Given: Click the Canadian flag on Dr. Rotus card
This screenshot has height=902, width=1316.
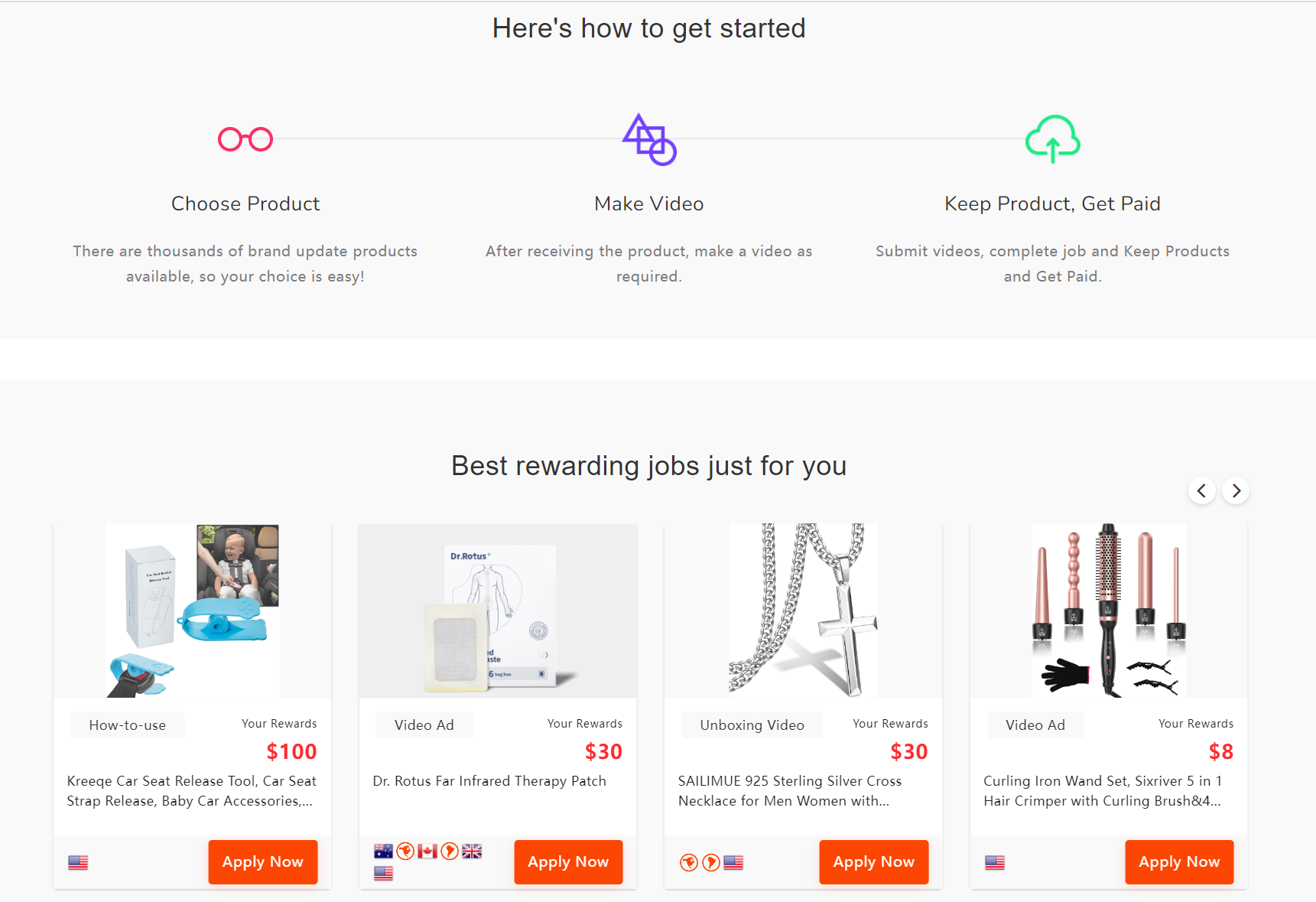Looking at the screenshot, I should pyautogui.click(x=427, y=852).
